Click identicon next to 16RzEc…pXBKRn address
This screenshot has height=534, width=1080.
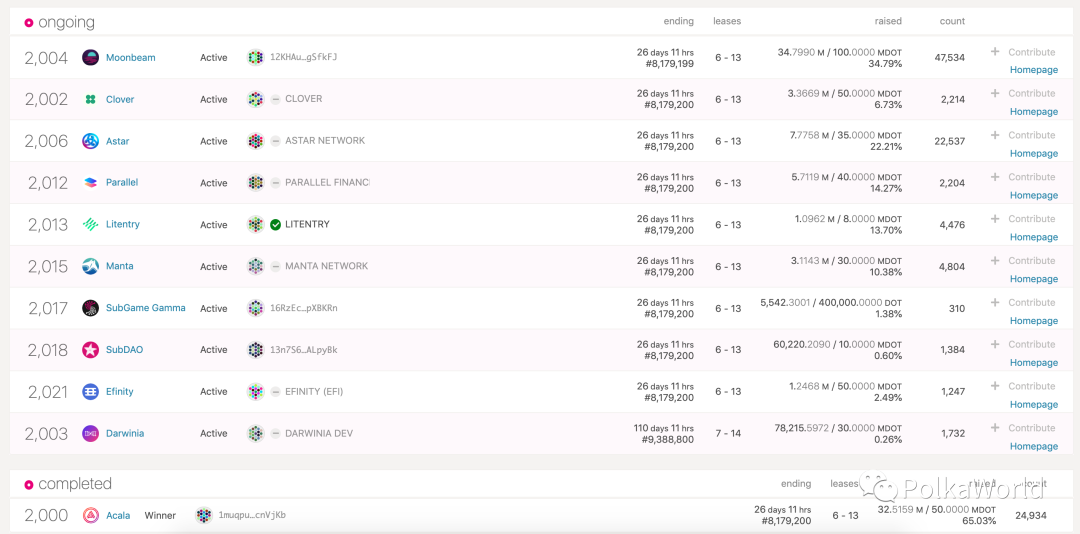click(x=256, y=308)
